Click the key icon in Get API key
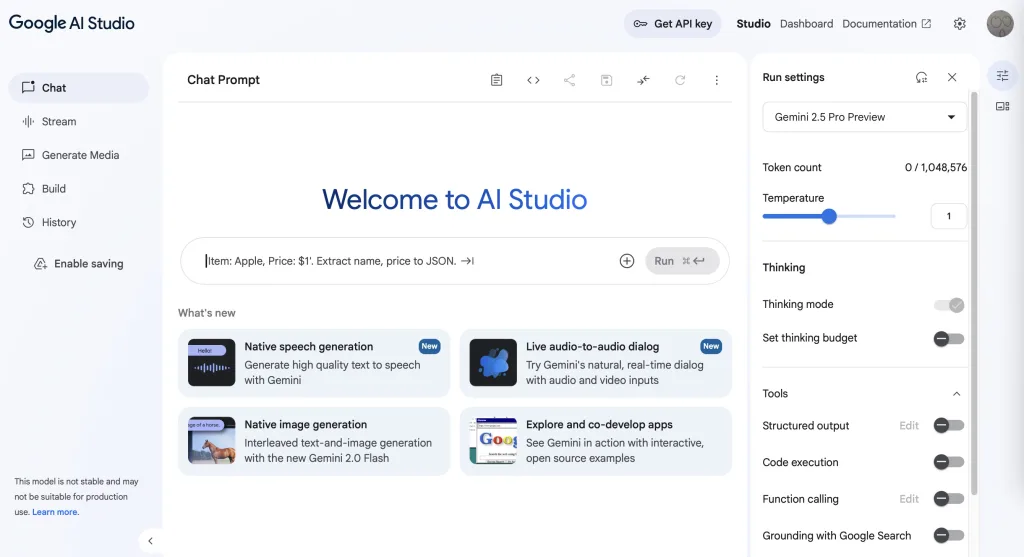1024x557 pixels. [640, 24]
